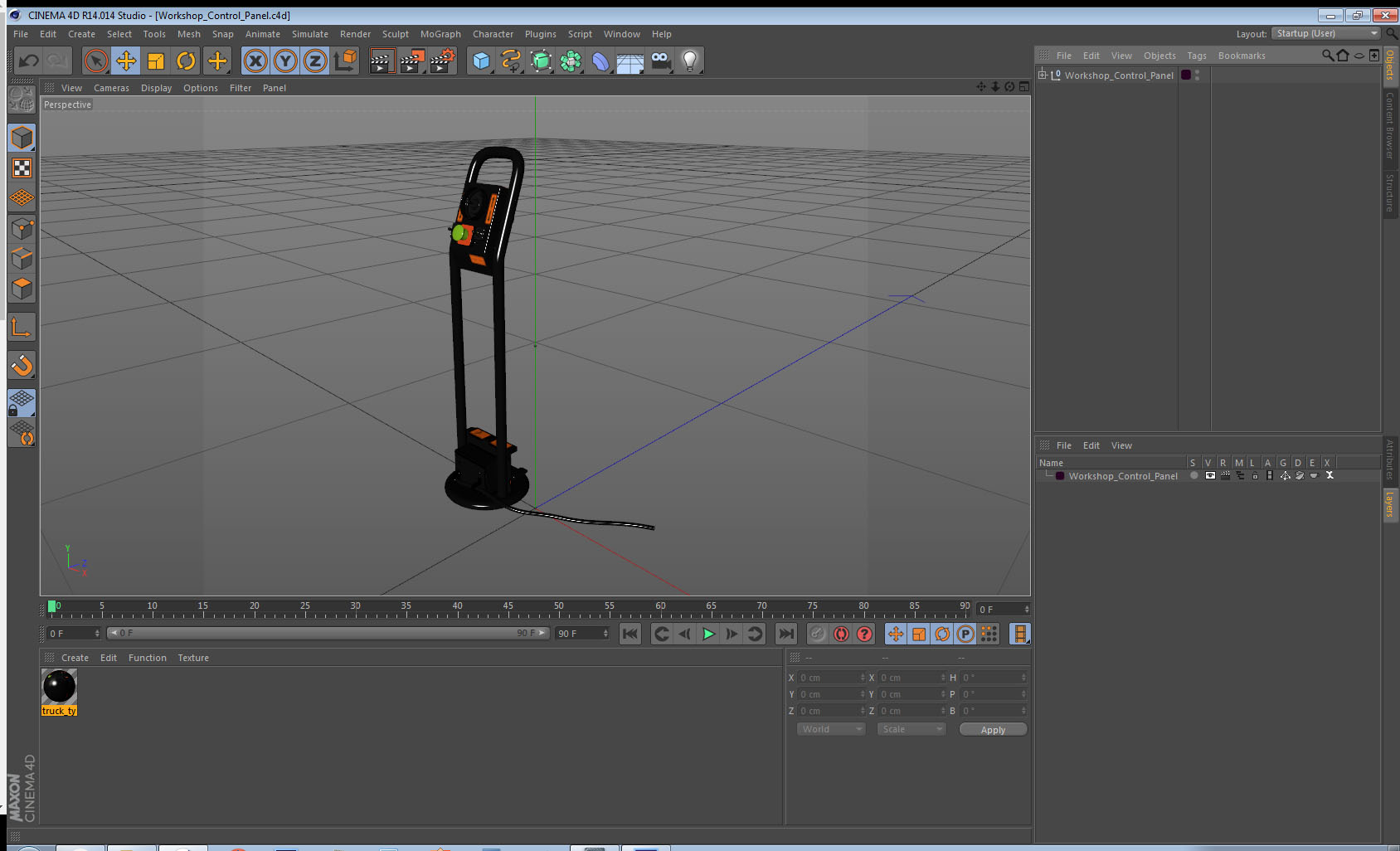Click Workshop_Control_Panel layer color swatch
The width and height of the screenshot is (1400, 851).
click(x=1060, y=476)
